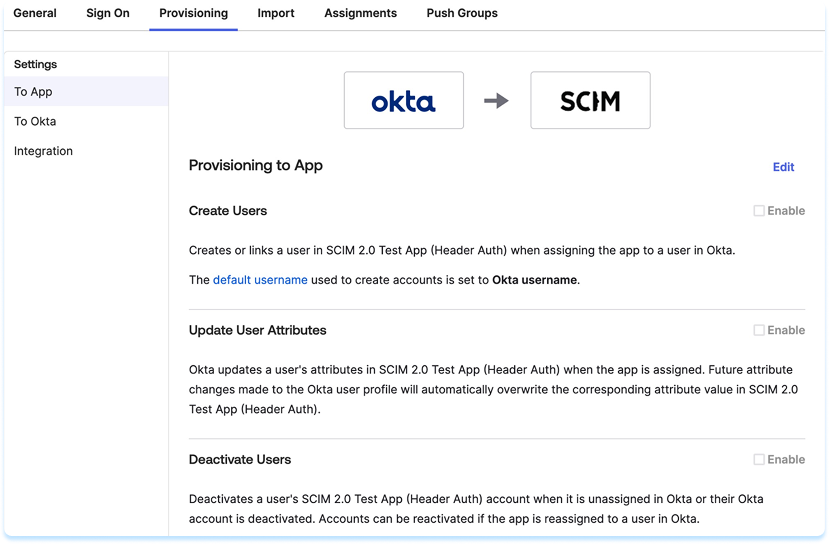Click the Create Users section title

(x=228, y=211)
